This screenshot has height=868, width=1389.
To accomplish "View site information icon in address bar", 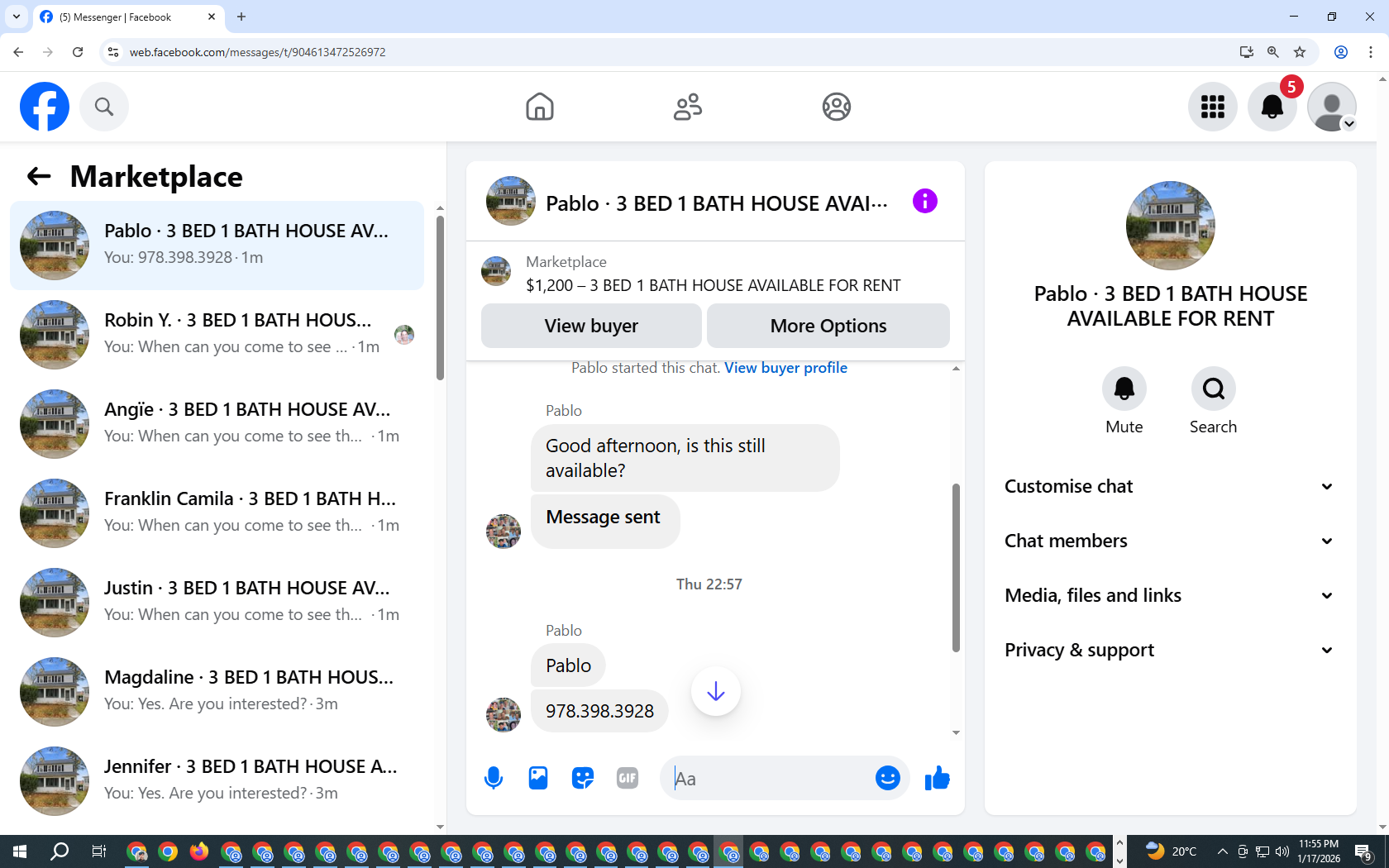I will tap(113, 52).
